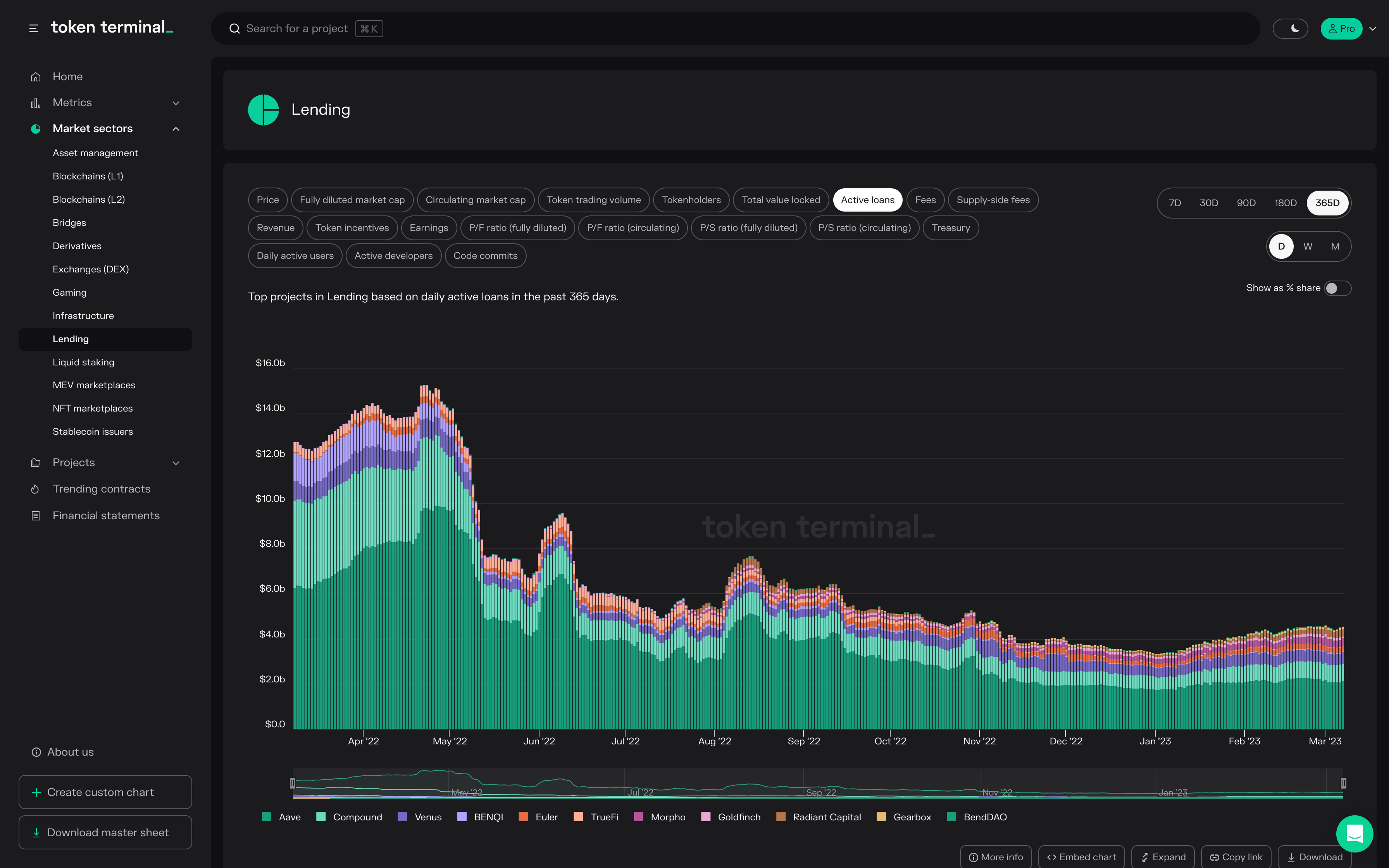Click the search magnifier icon
Image resolution: width=1389 pixels, height=868 pixels.
[234, 29]
